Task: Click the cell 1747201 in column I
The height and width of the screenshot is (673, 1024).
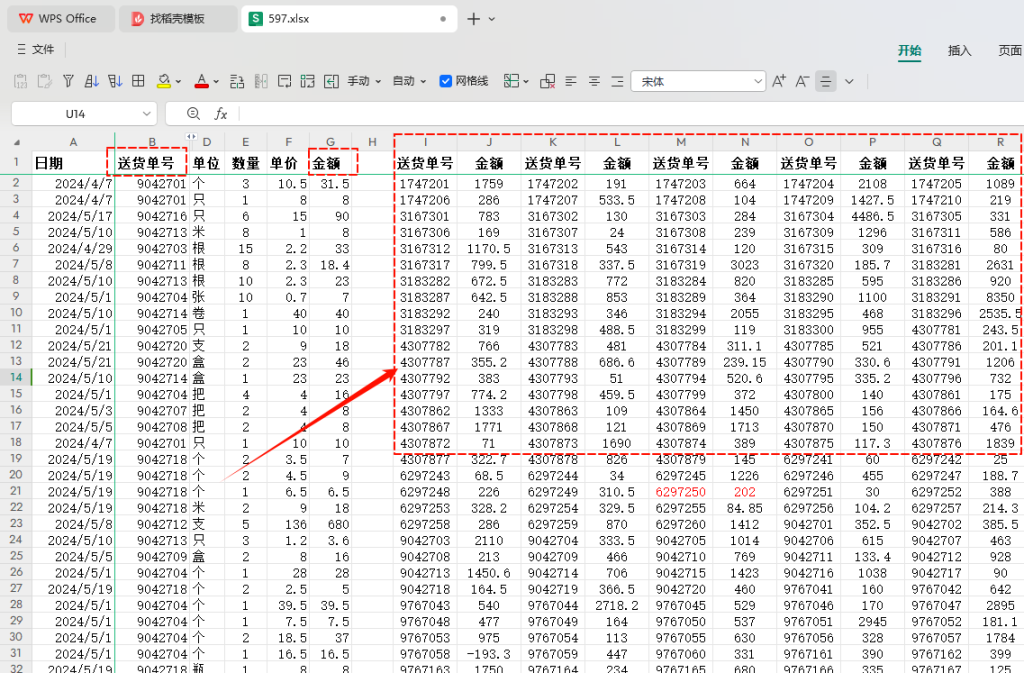Action: click(424, 184)
